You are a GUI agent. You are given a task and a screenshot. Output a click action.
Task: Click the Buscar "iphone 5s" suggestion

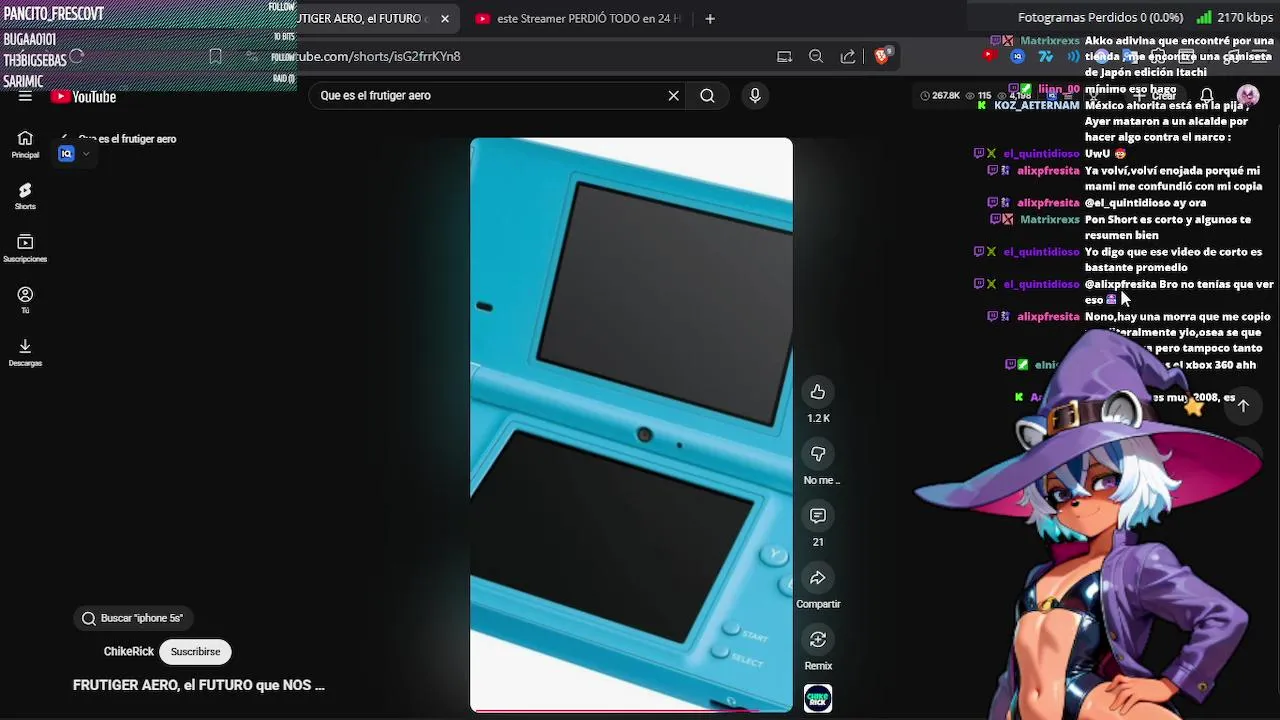(x=133, y=618)
